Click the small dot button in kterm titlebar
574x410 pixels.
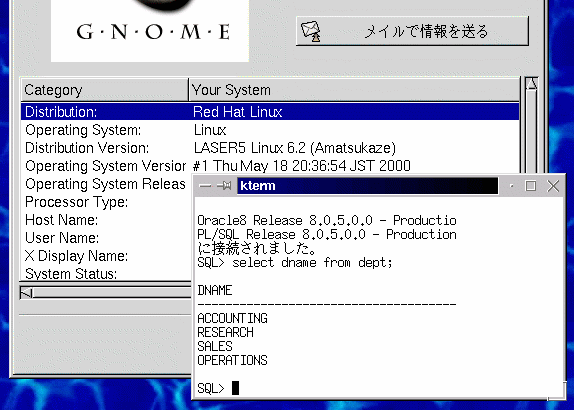511,186
